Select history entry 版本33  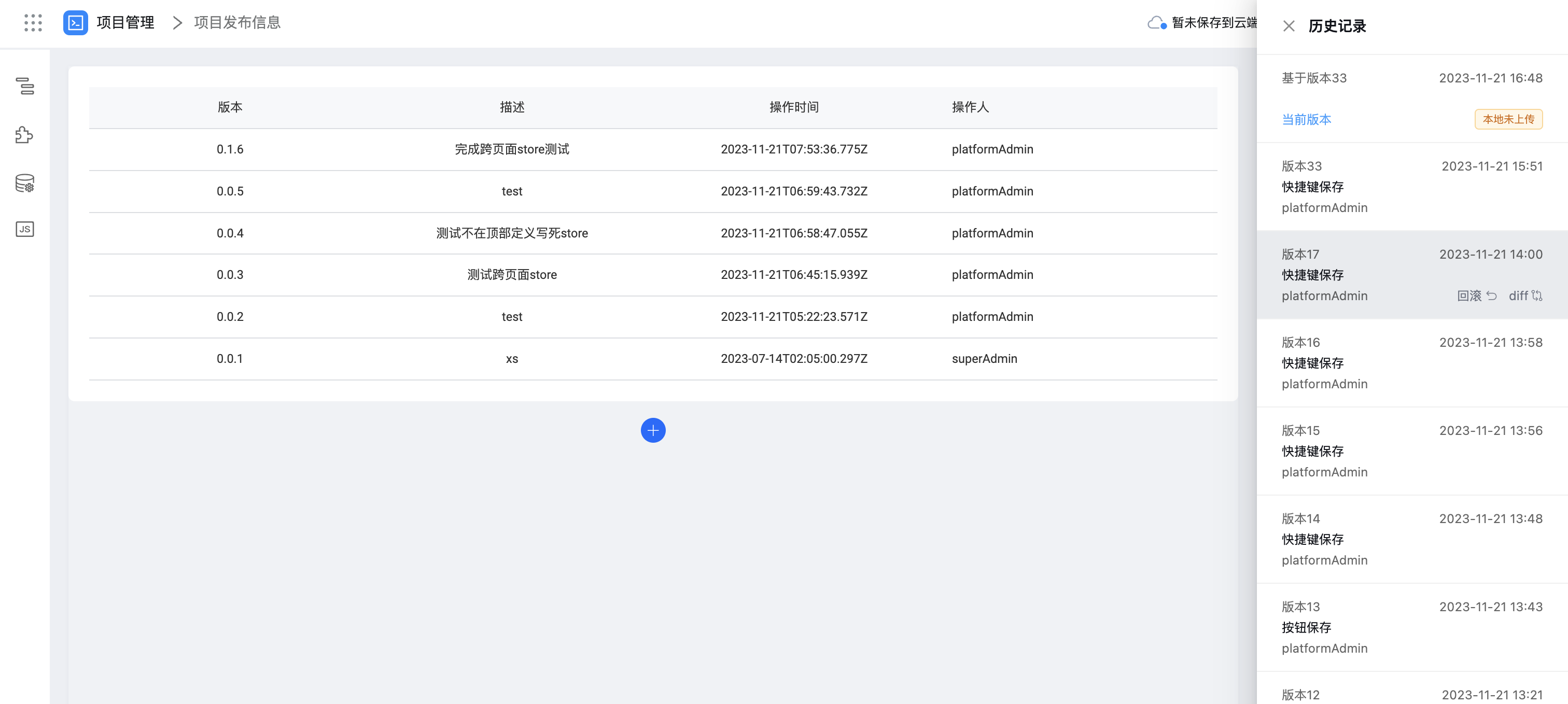[x=1412, y=187]
